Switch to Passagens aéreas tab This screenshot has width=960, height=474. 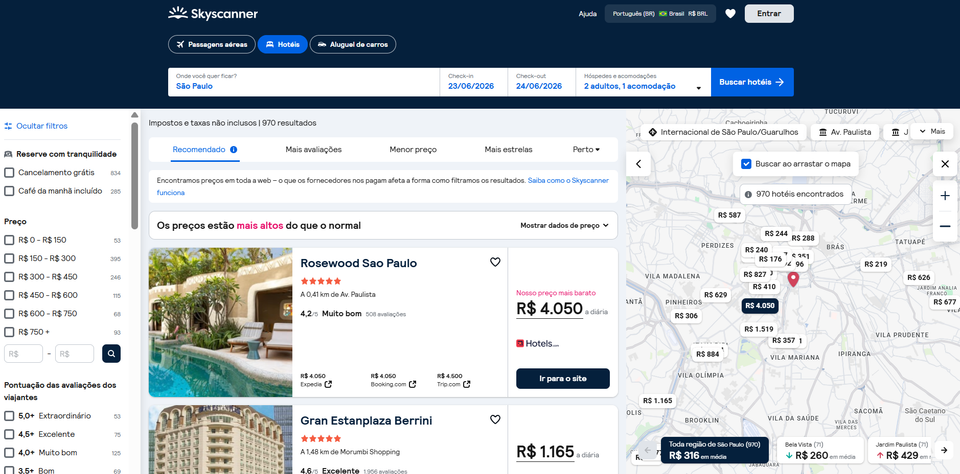(212, 45)
